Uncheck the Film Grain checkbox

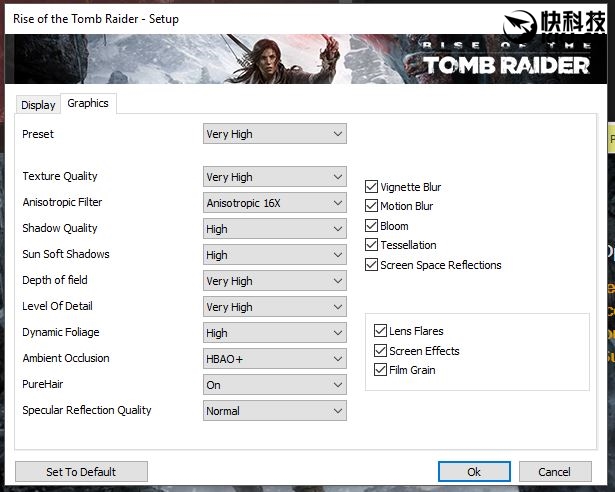click(x=380, y=370)
